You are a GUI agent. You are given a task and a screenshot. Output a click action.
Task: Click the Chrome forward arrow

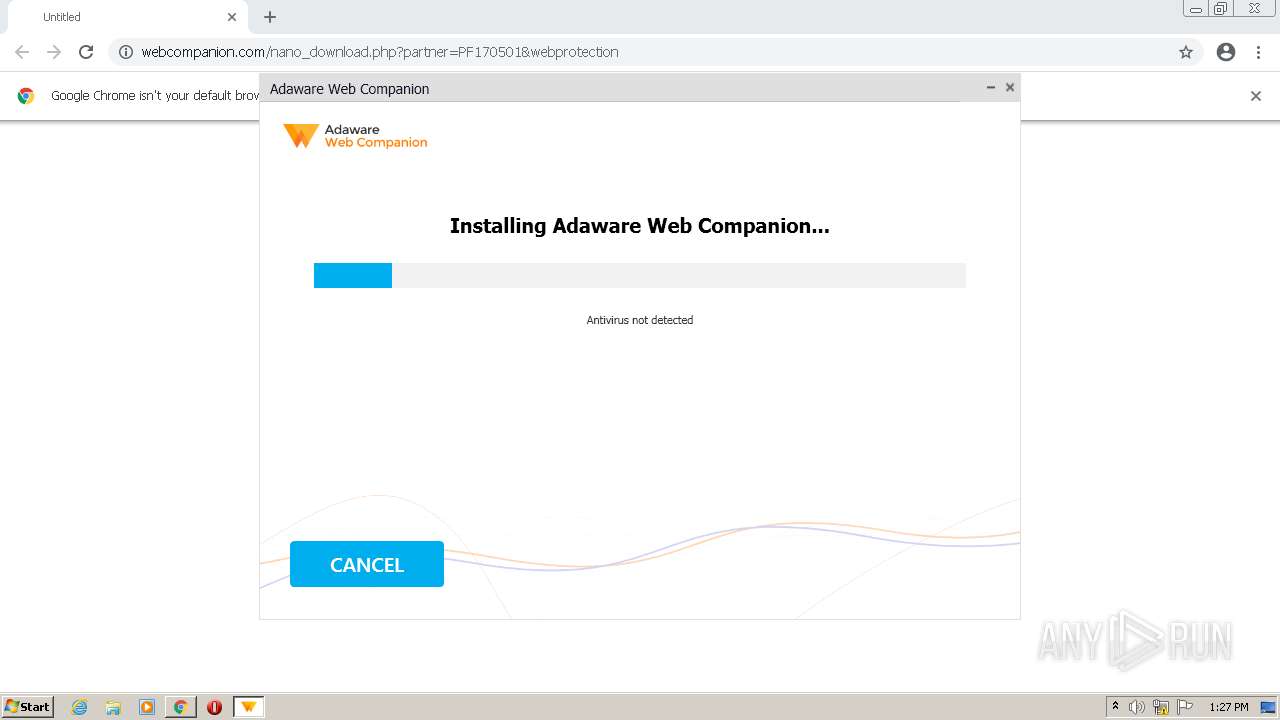[54, 52]
